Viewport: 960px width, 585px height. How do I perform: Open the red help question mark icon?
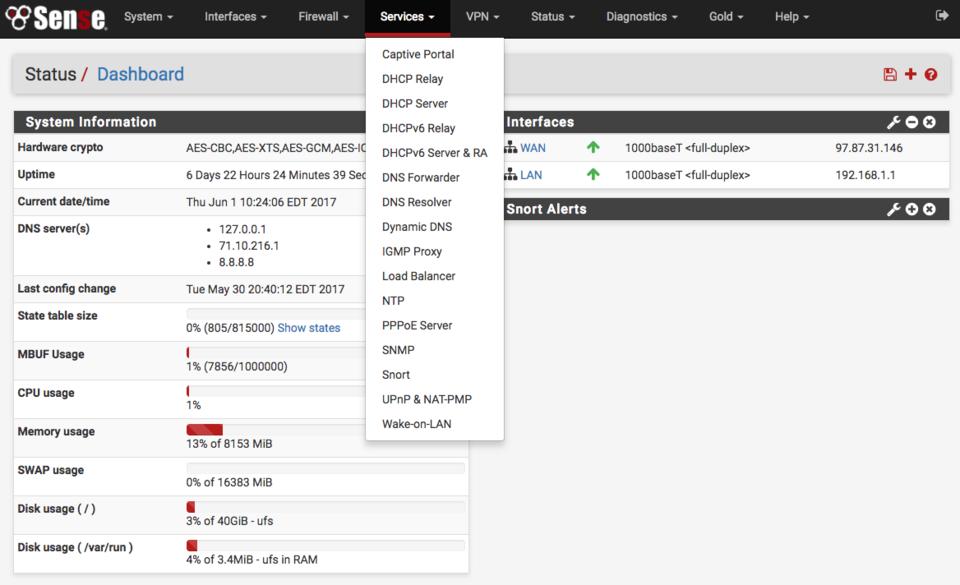[x=931, y=75]
